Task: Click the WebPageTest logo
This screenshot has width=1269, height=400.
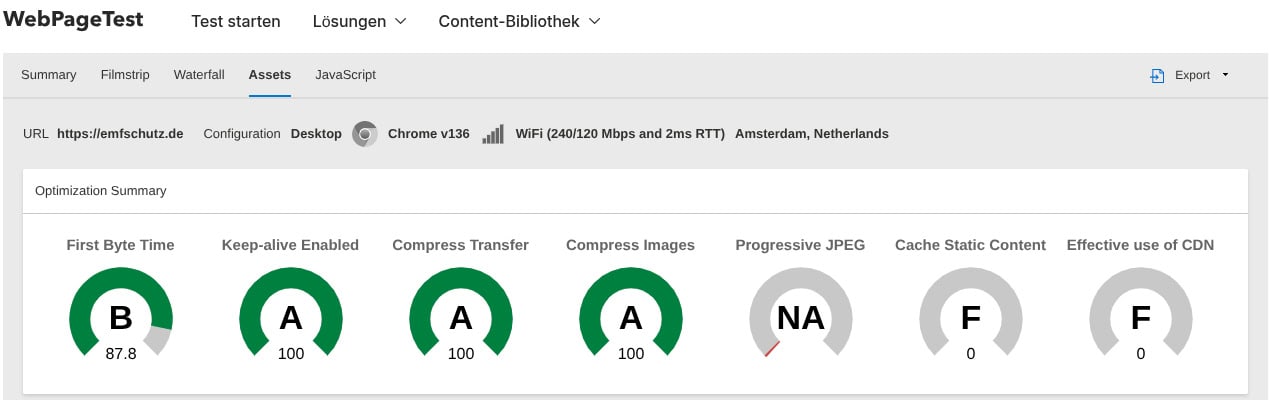Action: (73, 20)
